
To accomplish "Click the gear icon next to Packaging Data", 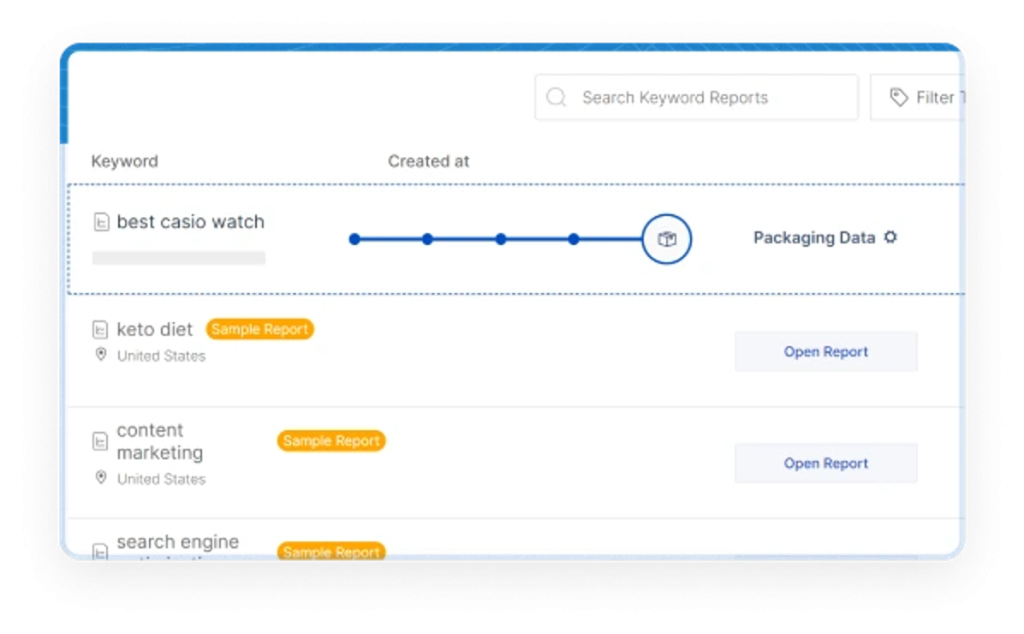I will pyautogui.click(x=891, y=238).
